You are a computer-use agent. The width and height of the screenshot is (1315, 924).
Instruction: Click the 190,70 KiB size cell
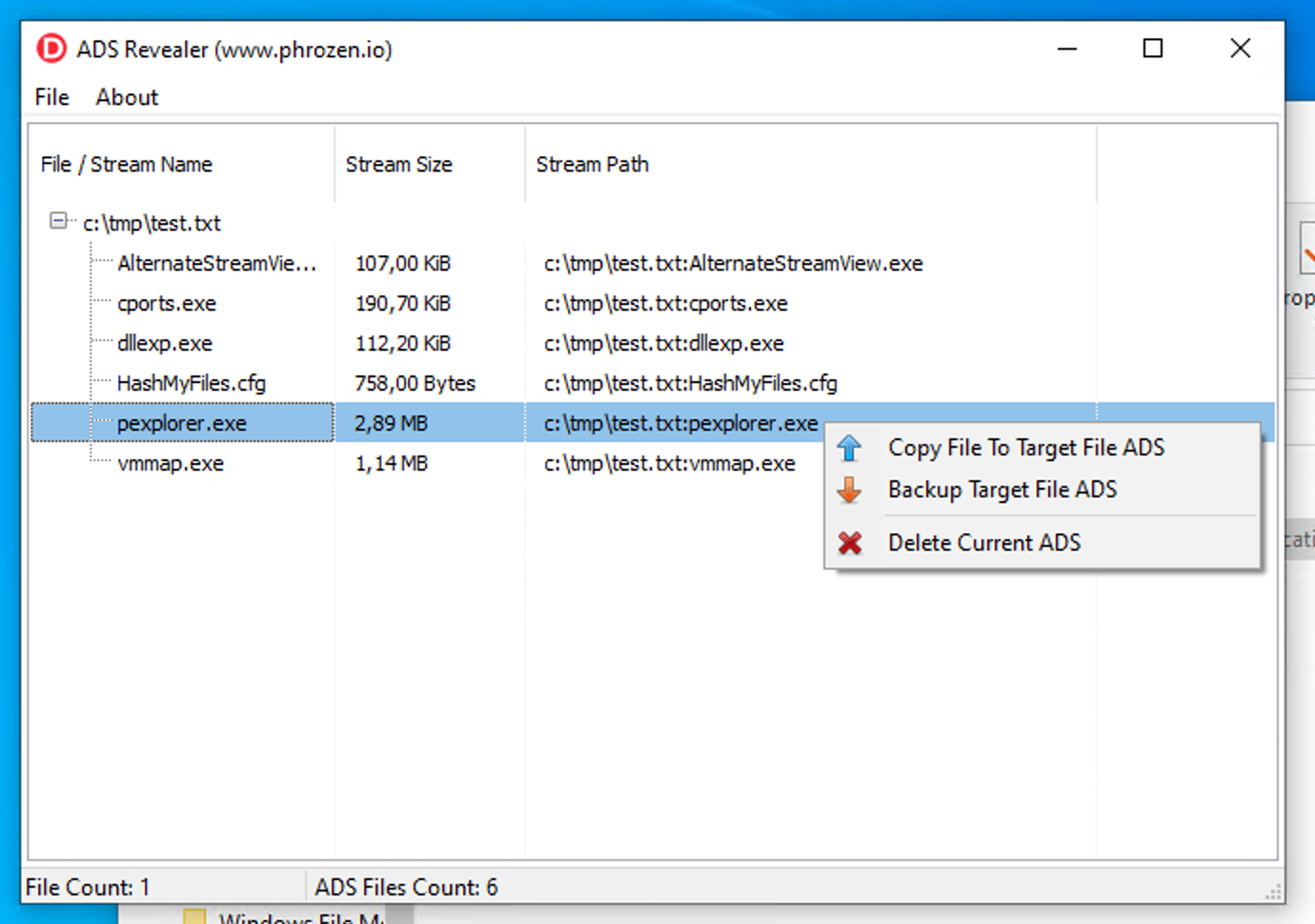403,303
